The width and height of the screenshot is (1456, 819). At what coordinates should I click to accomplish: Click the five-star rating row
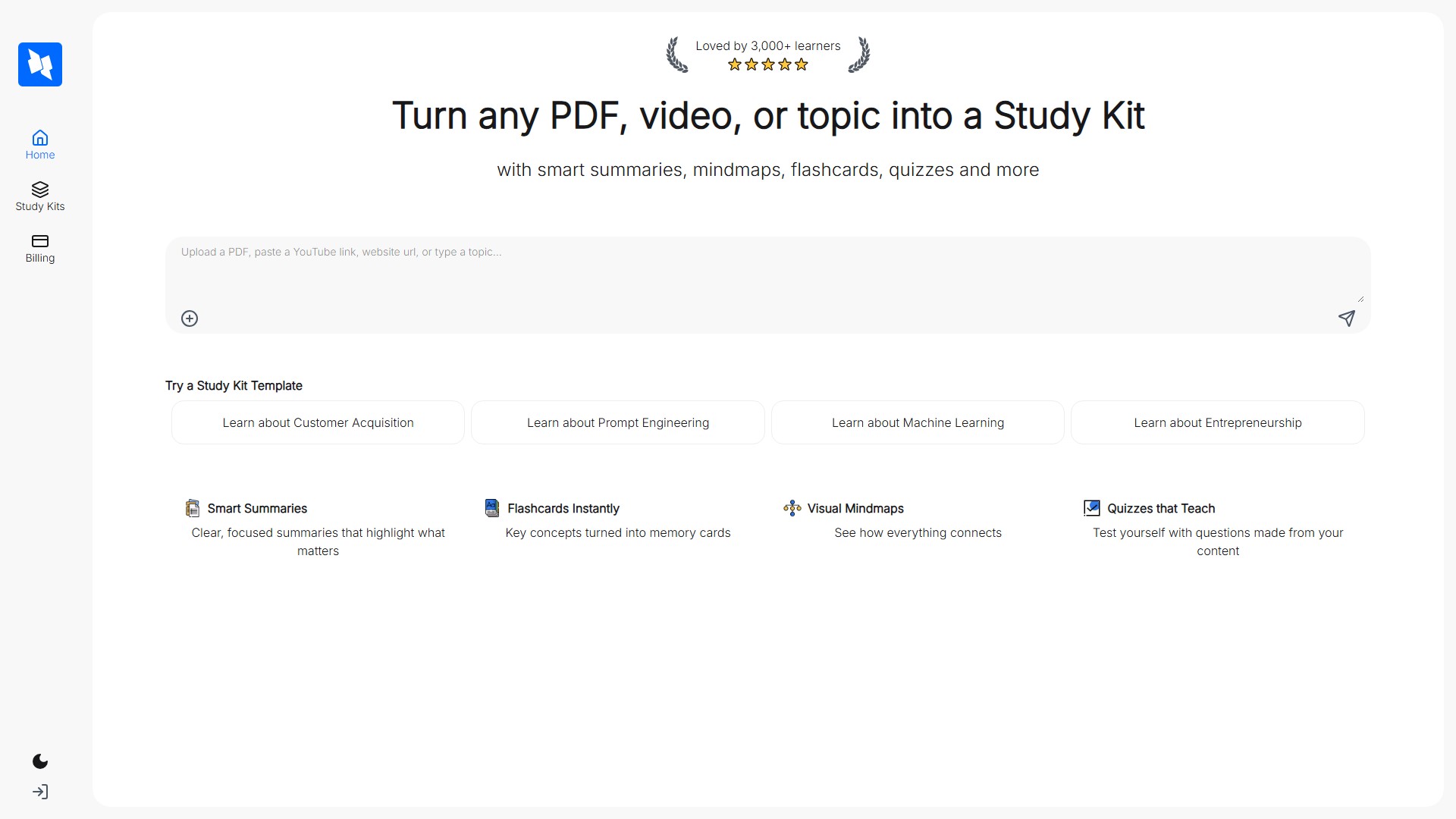click(767, 65)
